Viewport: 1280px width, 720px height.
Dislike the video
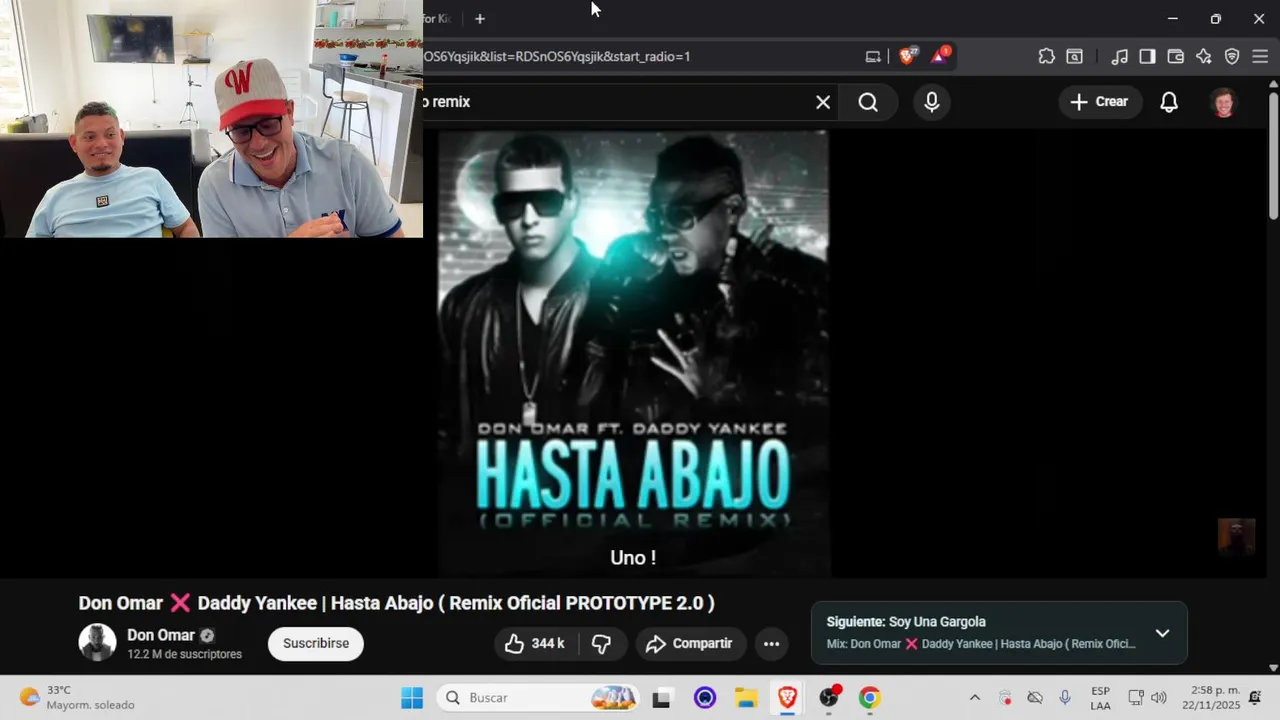coord(601,644)
